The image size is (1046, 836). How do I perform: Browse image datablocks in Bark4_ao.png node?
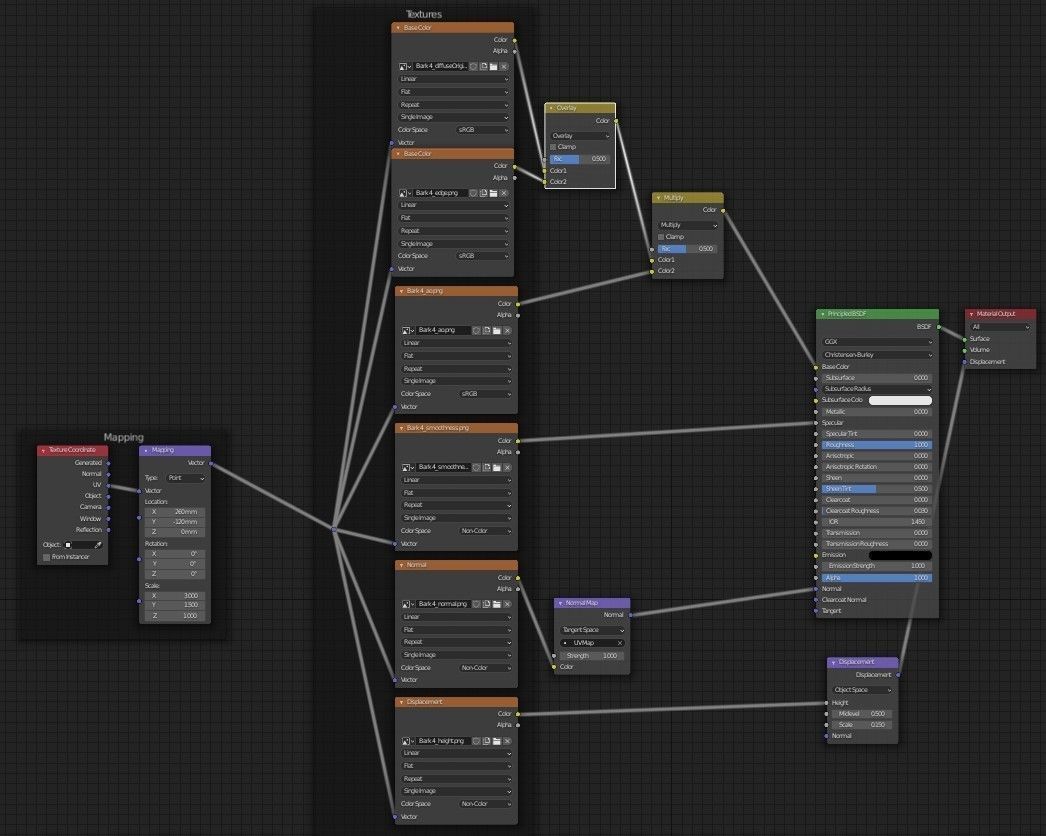(408, 330)
